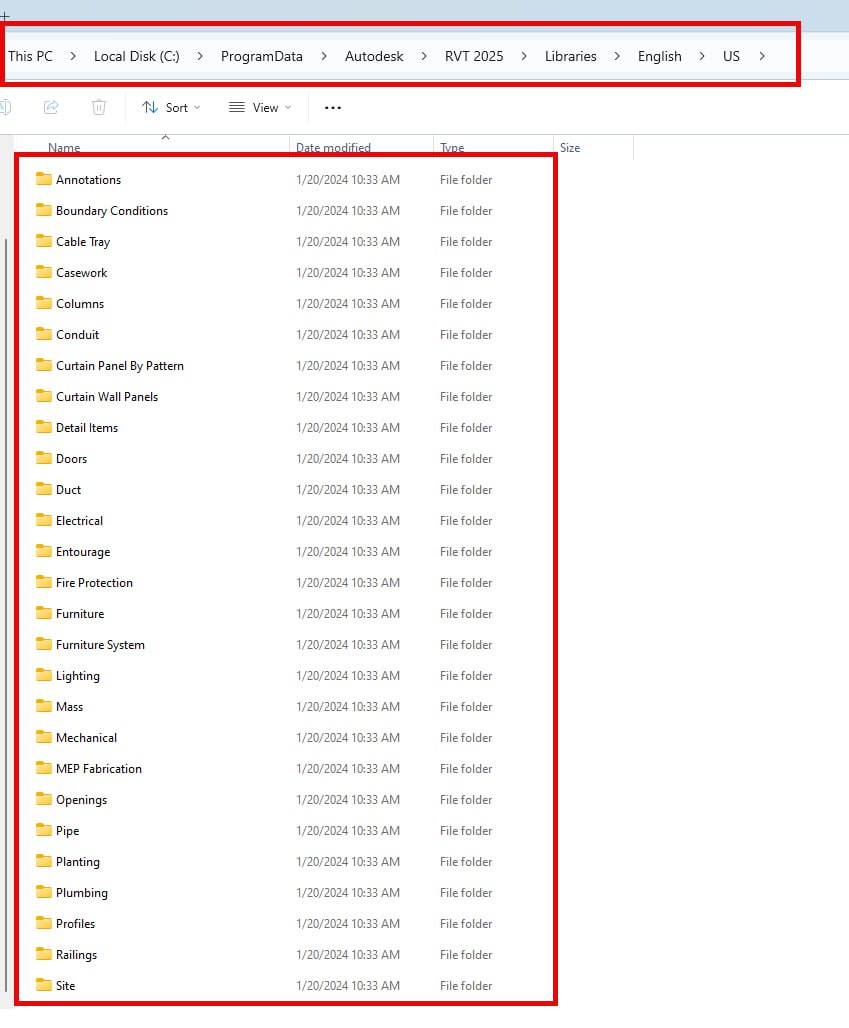Screen dimensions: 849x1028
Task: Expand the chevron after English
Action: (702, 56)
